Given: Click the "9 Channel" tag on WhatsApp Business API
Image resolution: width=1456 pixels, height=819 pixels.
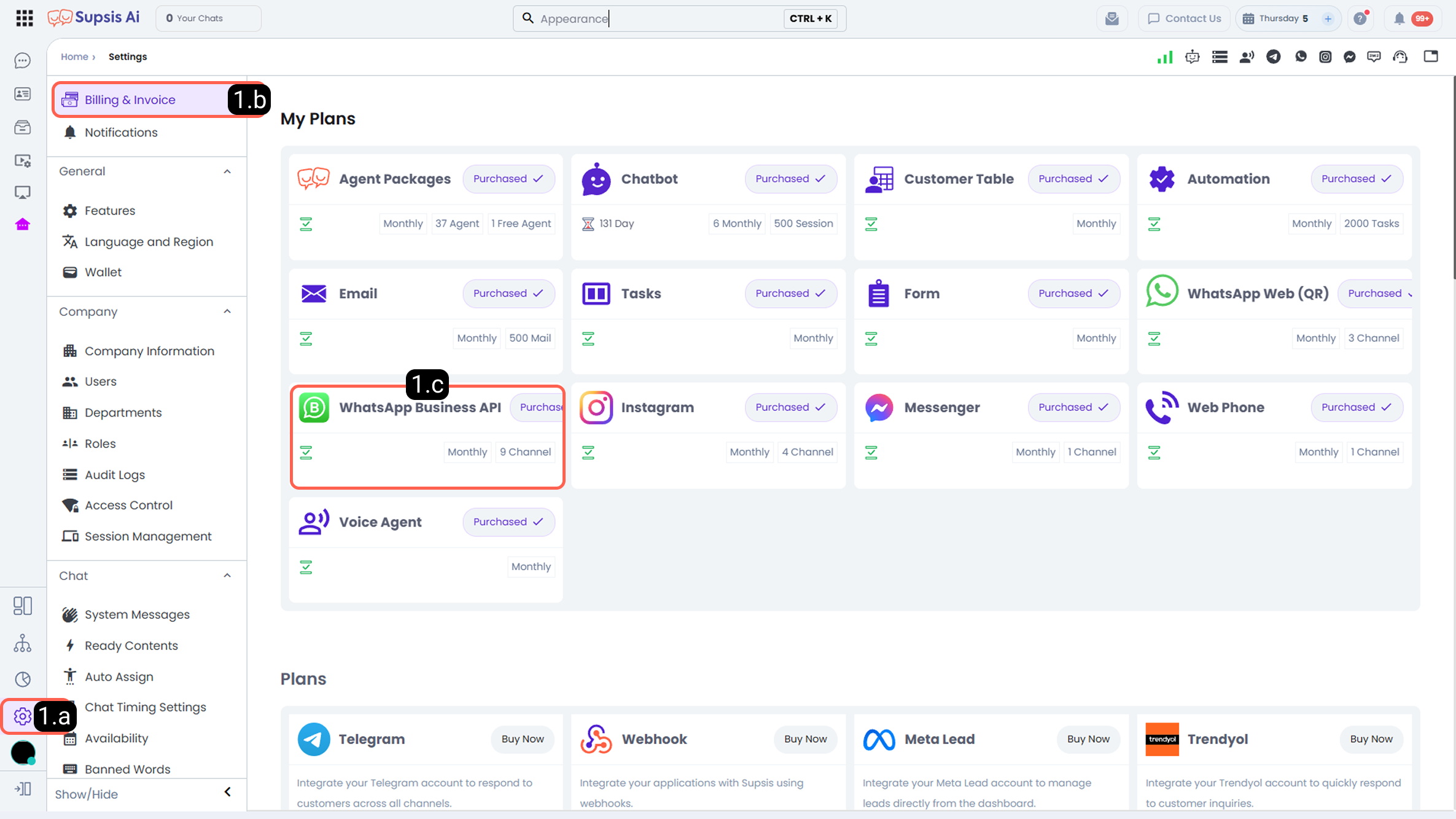Looking at the screenshot, I should [525, 452].
